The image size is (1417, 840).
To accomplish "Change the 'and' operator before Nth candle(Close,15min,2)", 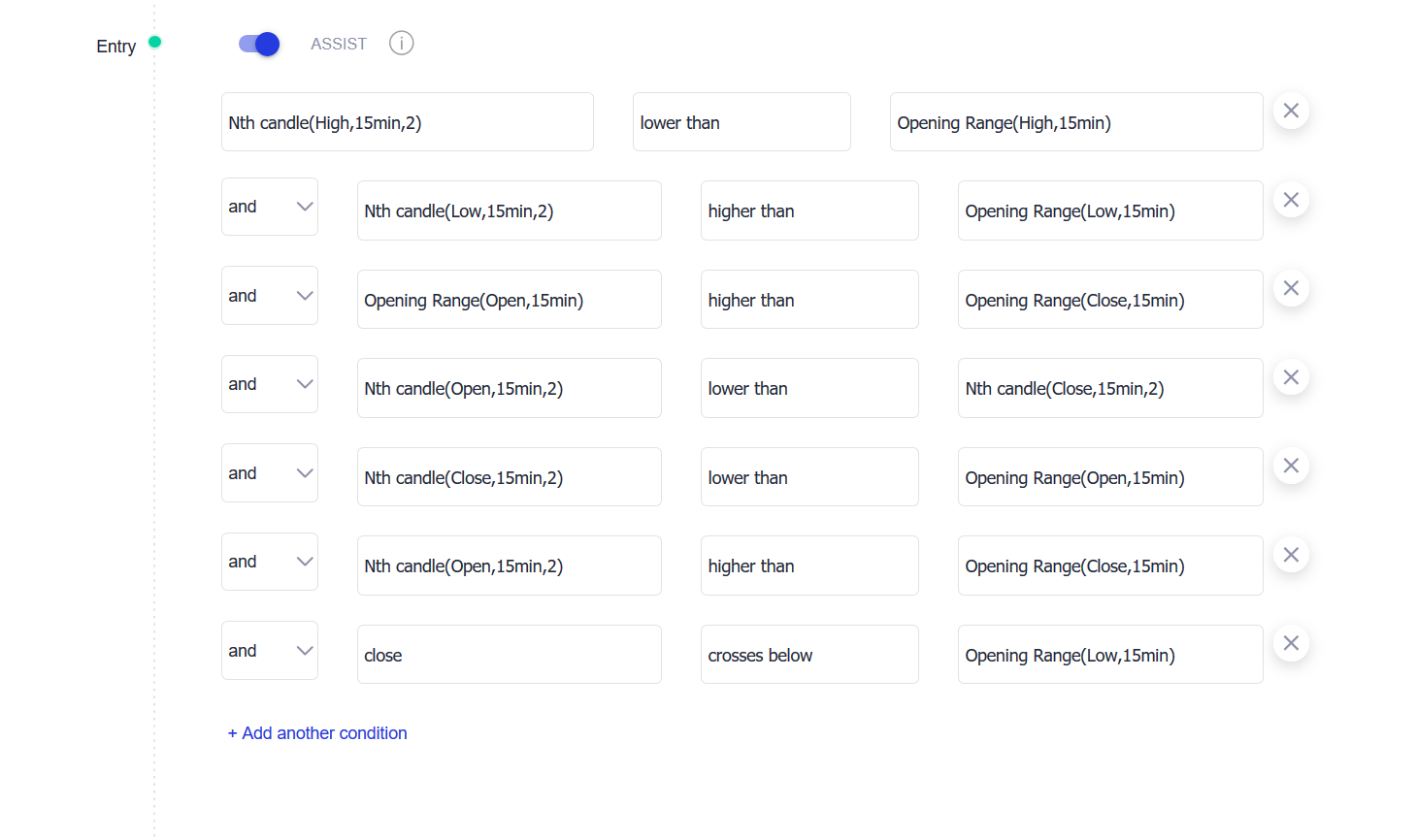I will [270, 473].
